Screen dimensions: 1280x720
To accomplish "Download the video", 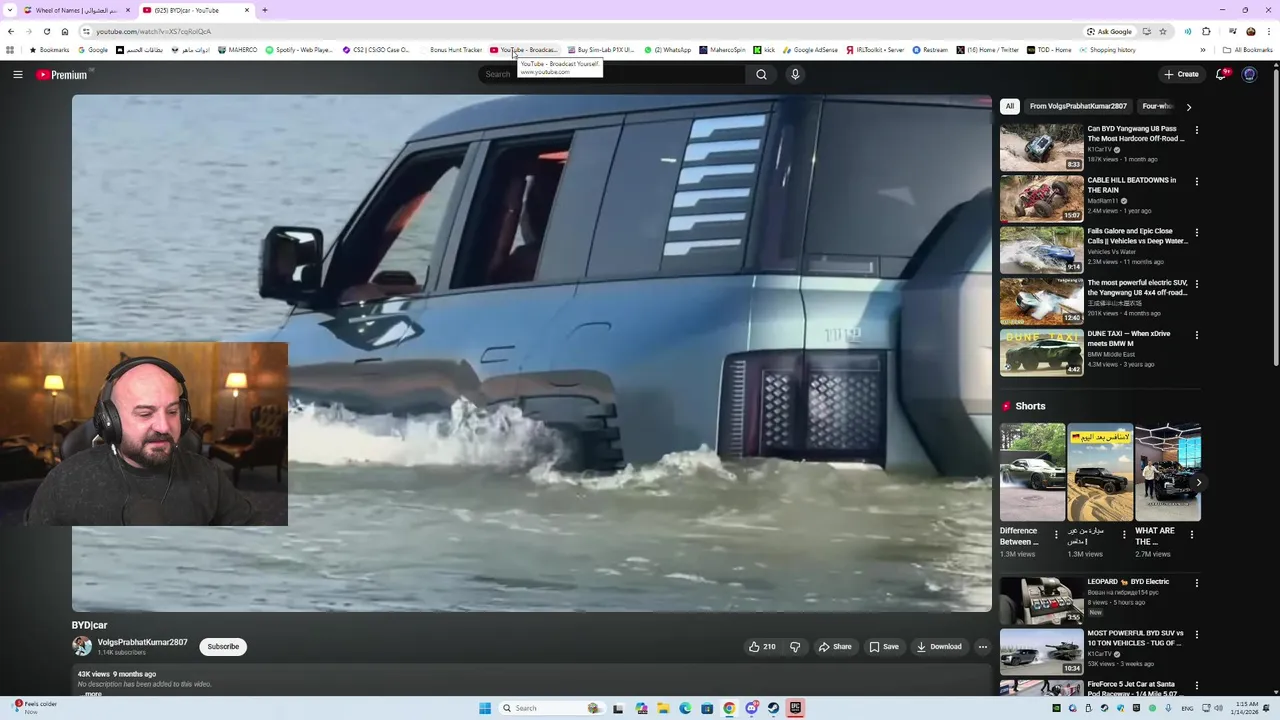I will [939, 647].
